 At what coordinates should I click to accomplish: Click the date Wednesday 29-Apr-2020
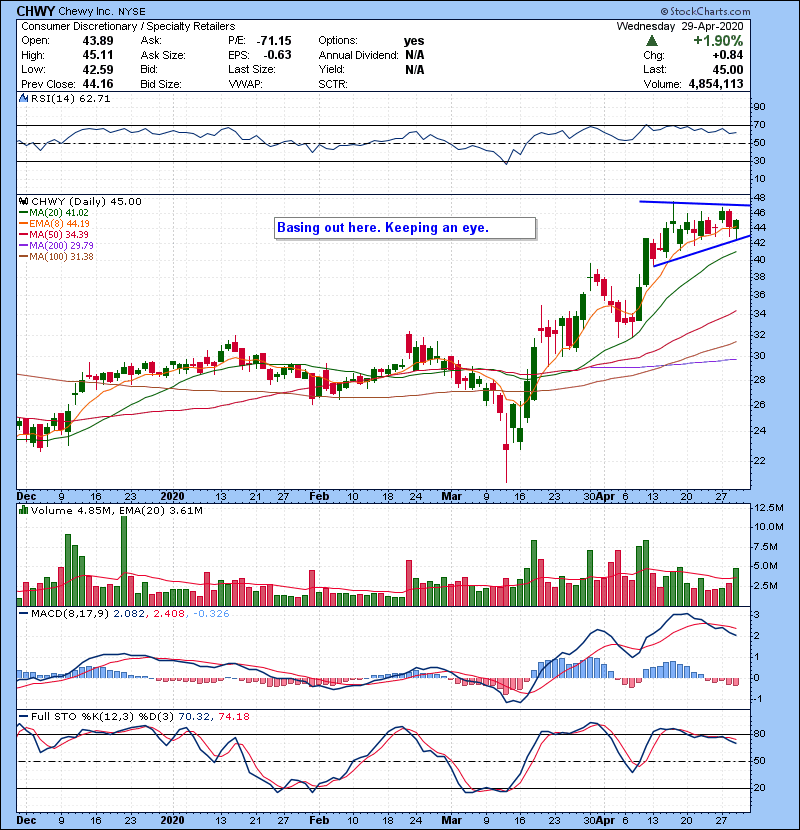click(x=680, y=26)
